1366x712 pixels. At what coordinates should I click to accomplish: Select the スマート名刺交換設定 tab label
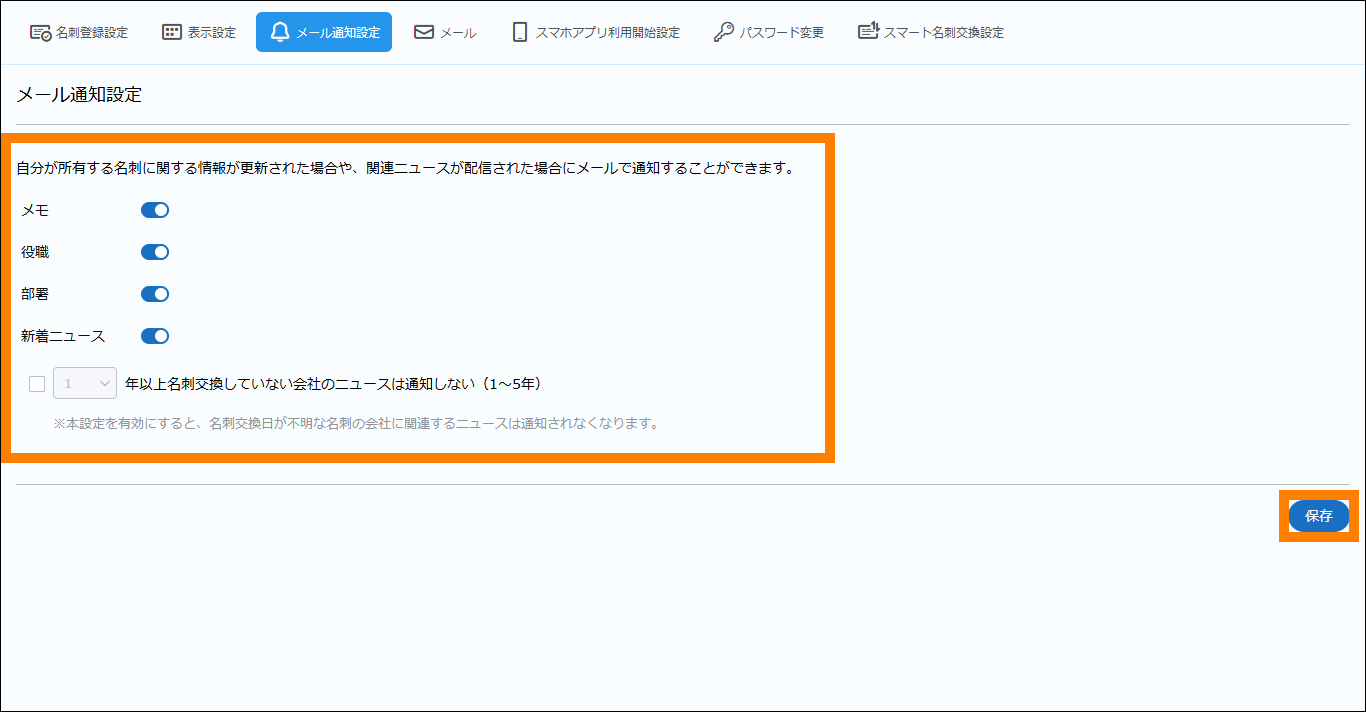click(x=943, y=32)
